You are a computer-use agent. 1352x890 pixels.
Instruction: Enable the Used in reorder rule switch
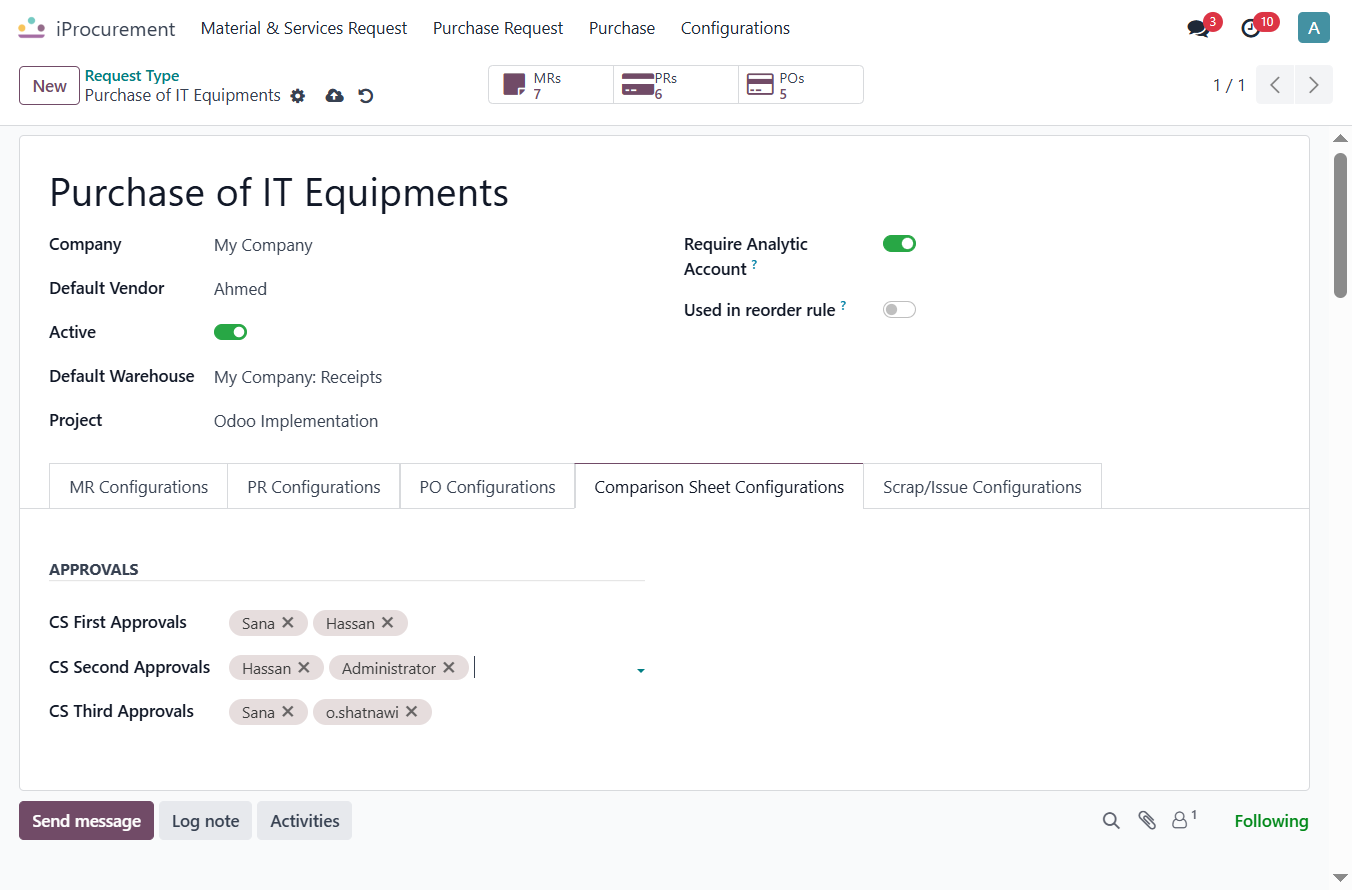coord(899,309)
